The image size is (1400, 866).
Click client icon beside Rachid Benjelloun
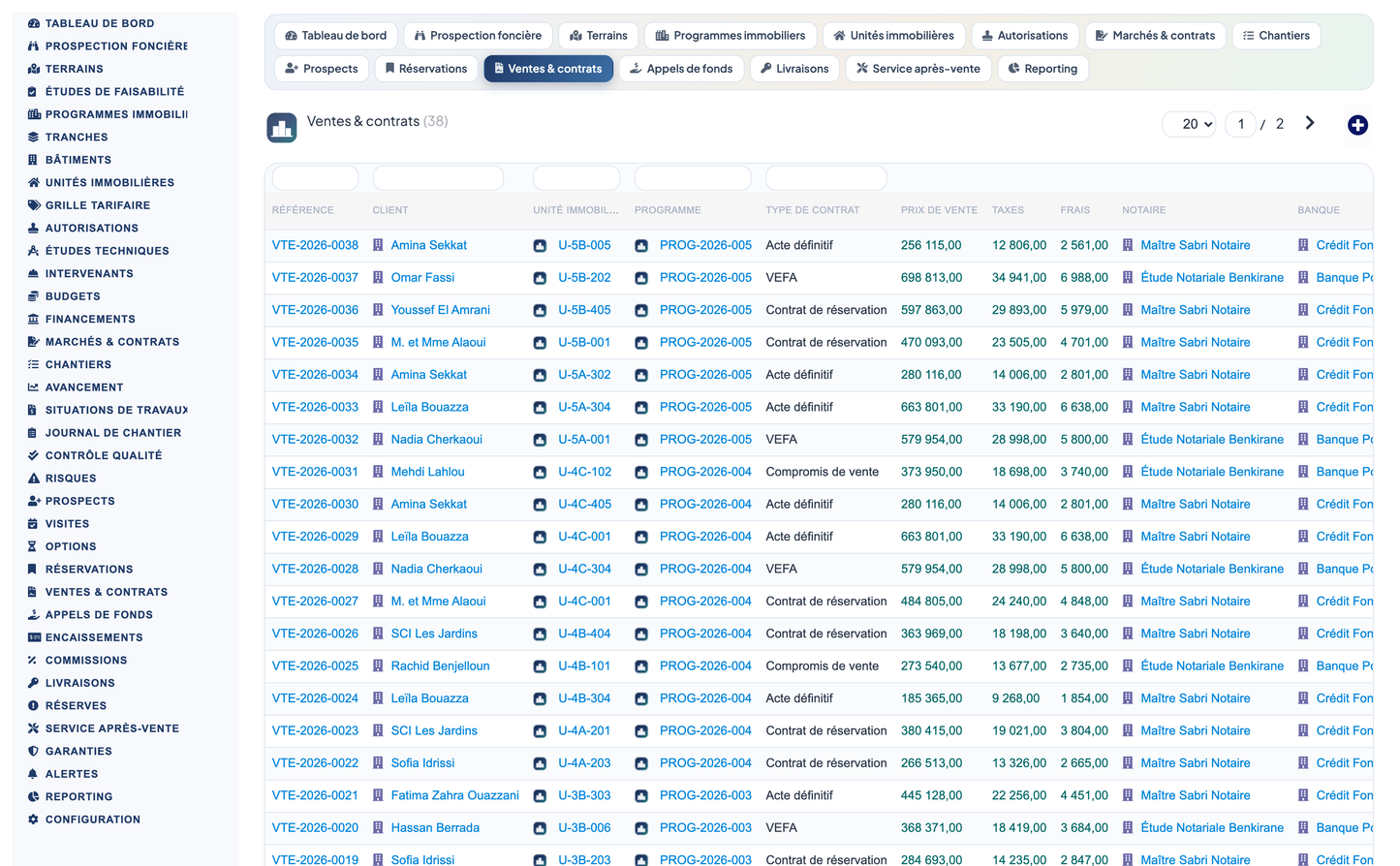pos(379,666)
